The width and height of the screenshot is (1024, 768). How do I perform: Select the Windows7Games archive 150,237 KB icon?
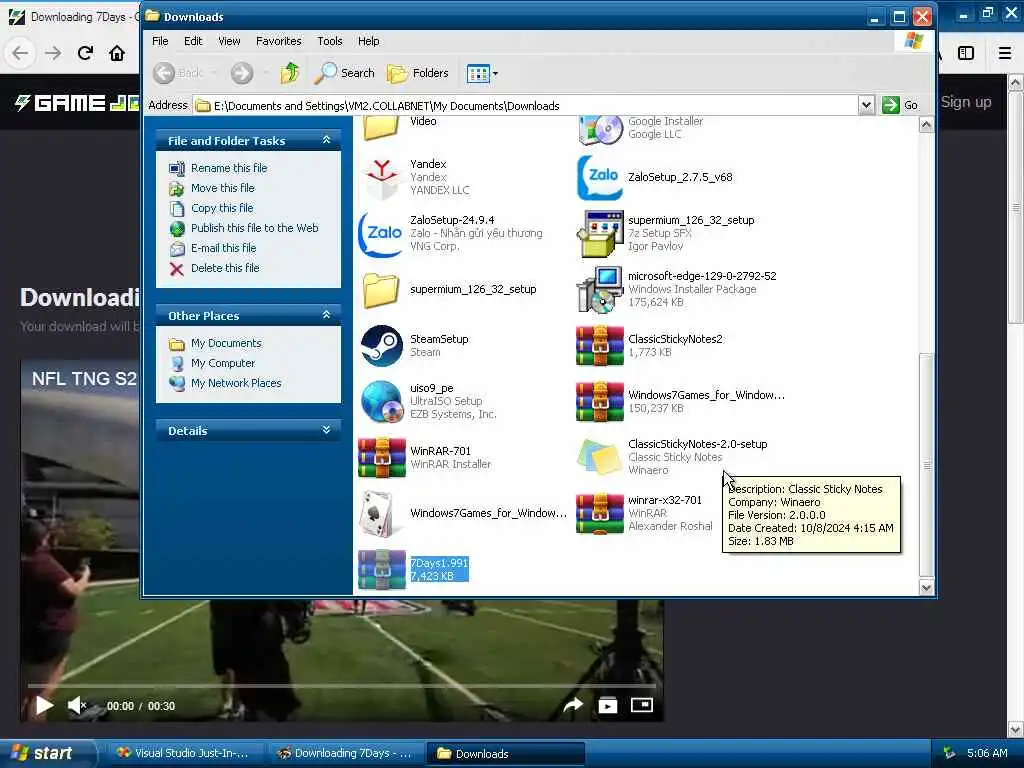(600, 402)
